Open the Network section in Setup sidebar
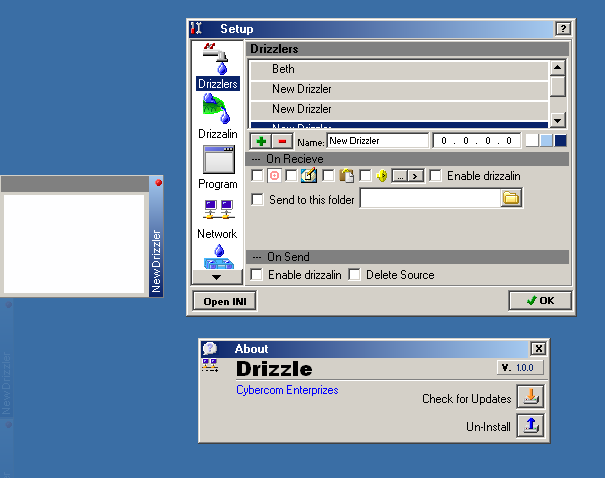This screenshot has width=605, height=478. [x=218, y=219]
